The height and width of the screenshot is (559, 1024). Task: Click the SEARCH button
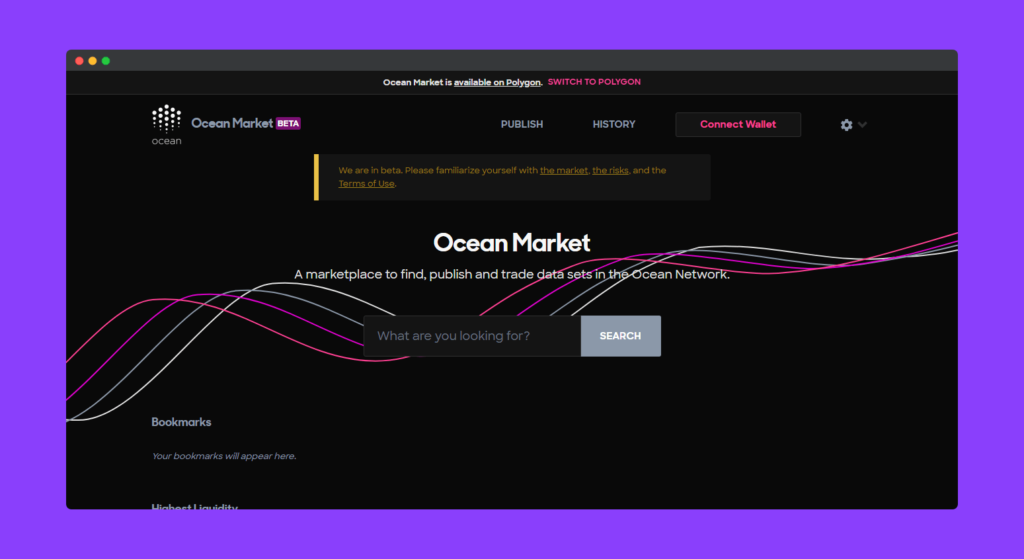point(620,336)
